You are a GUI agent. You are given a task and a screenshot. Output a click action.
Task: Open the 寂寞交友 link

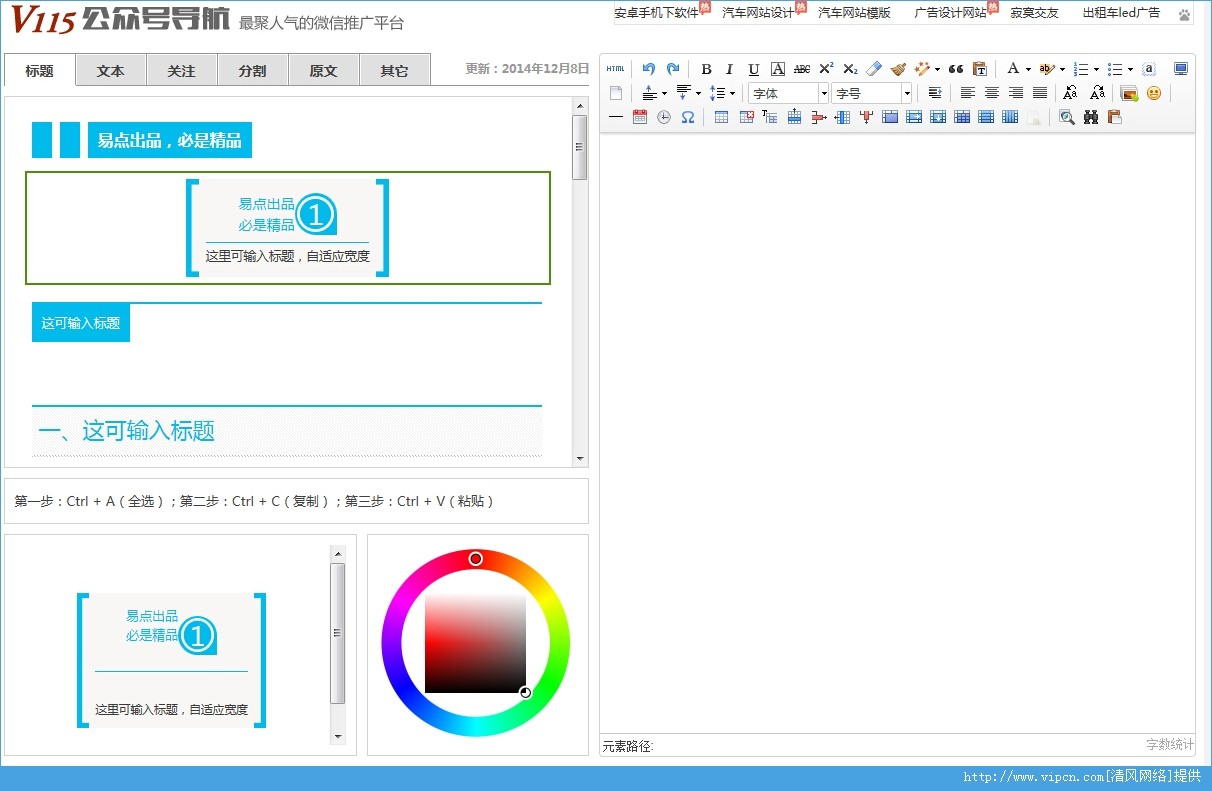point(1034,13)
